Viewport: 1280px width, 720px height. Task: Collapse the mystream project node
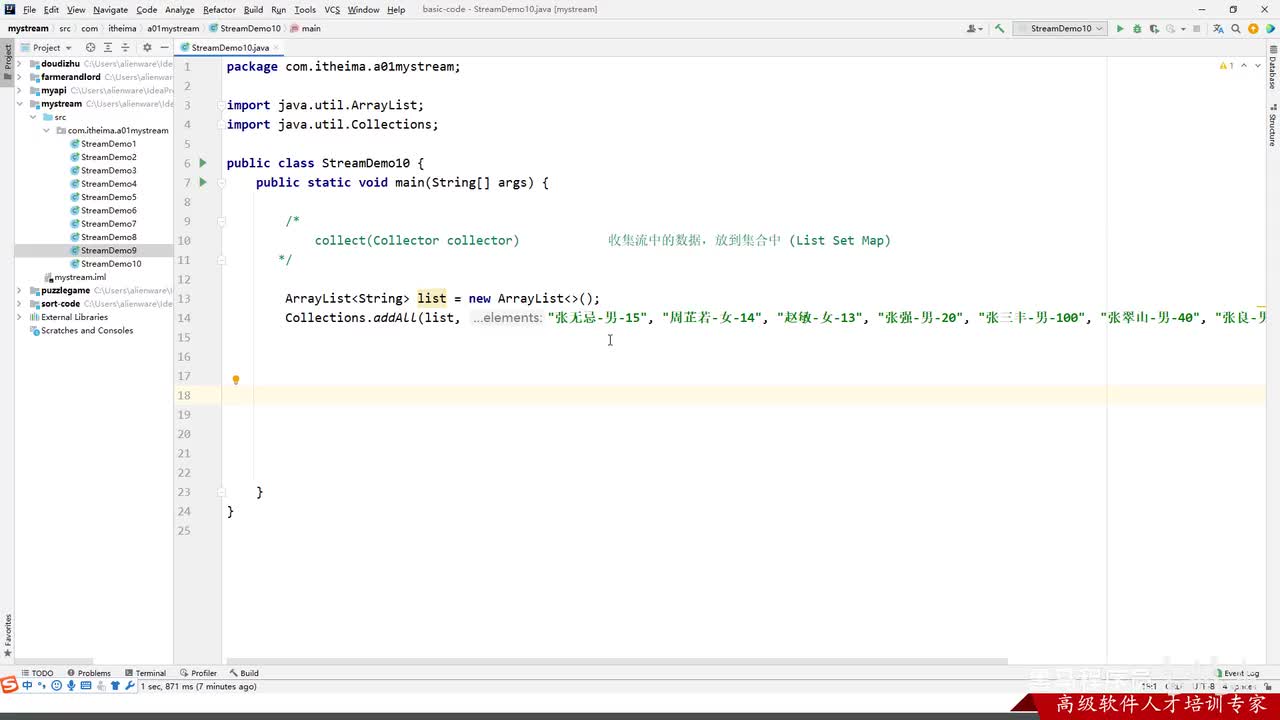[20, 104]
